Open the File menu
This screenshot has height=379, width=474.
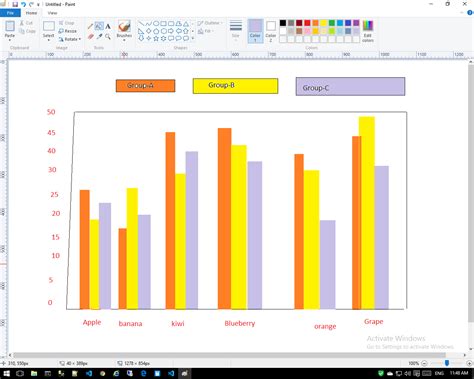[x=10, y=13]
